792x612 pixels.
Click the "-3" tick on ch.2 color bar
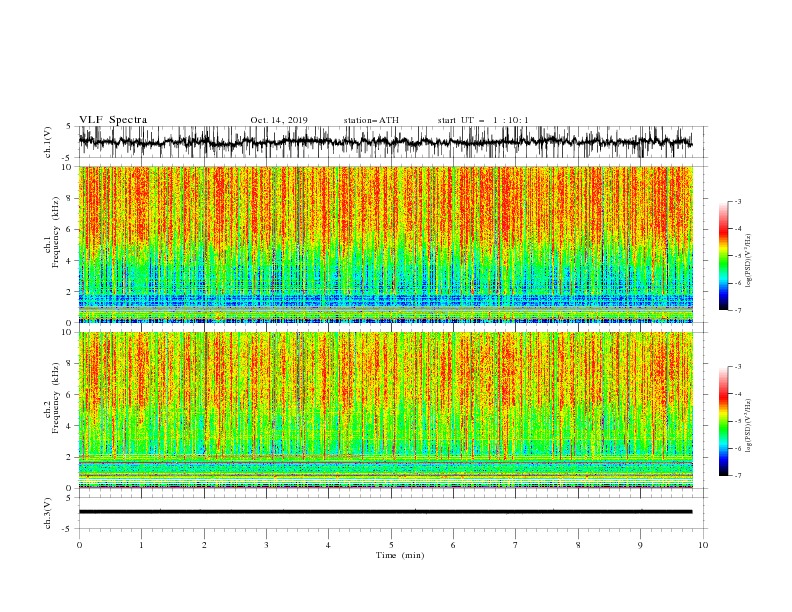(x=737, y=367)
